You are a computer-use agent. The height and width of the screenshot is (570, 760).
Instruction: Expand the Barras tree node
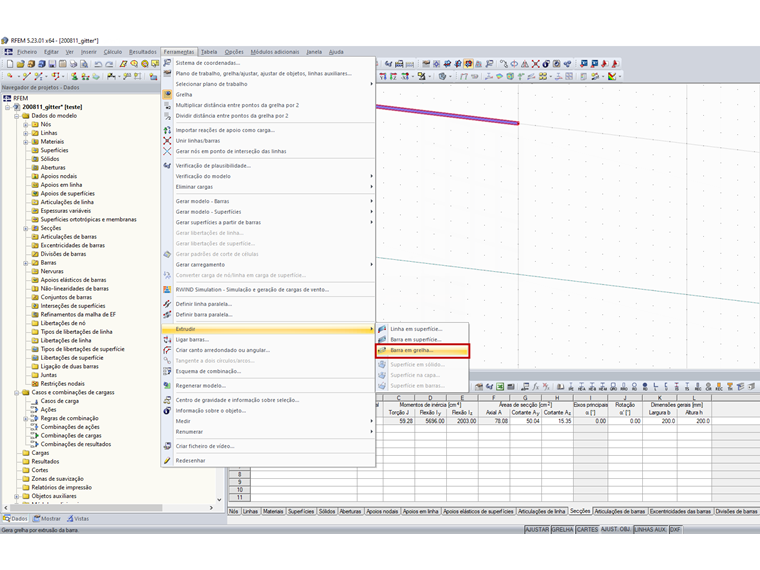click(x=26, y=263)
